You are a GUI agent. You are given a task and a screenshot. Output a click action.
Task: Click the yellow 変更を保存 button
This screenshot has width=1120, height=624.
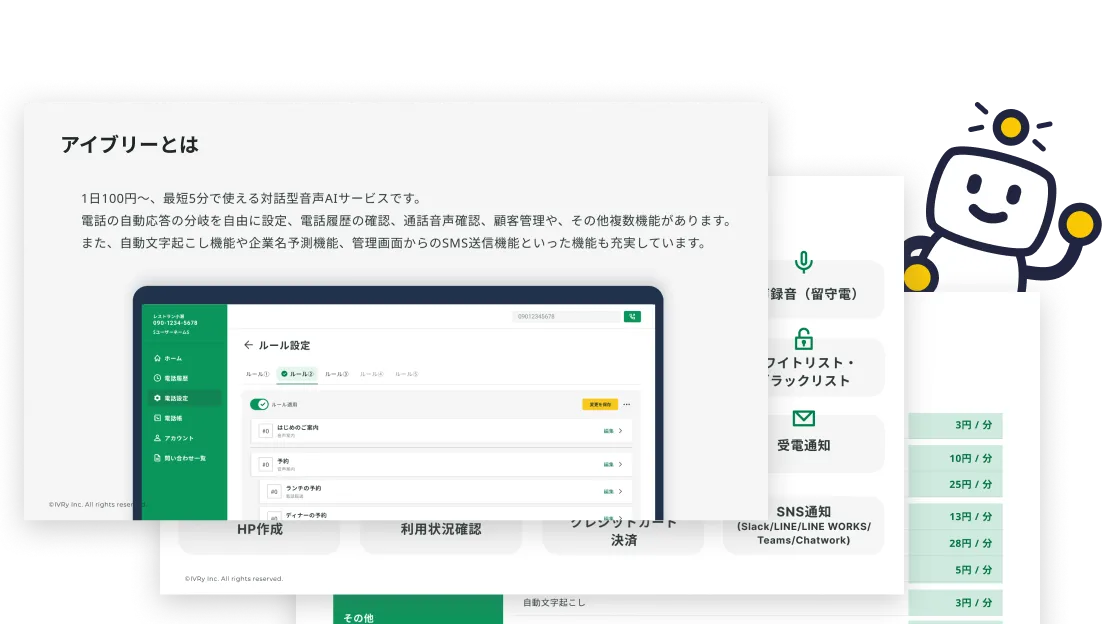click(x=600, y=404)
